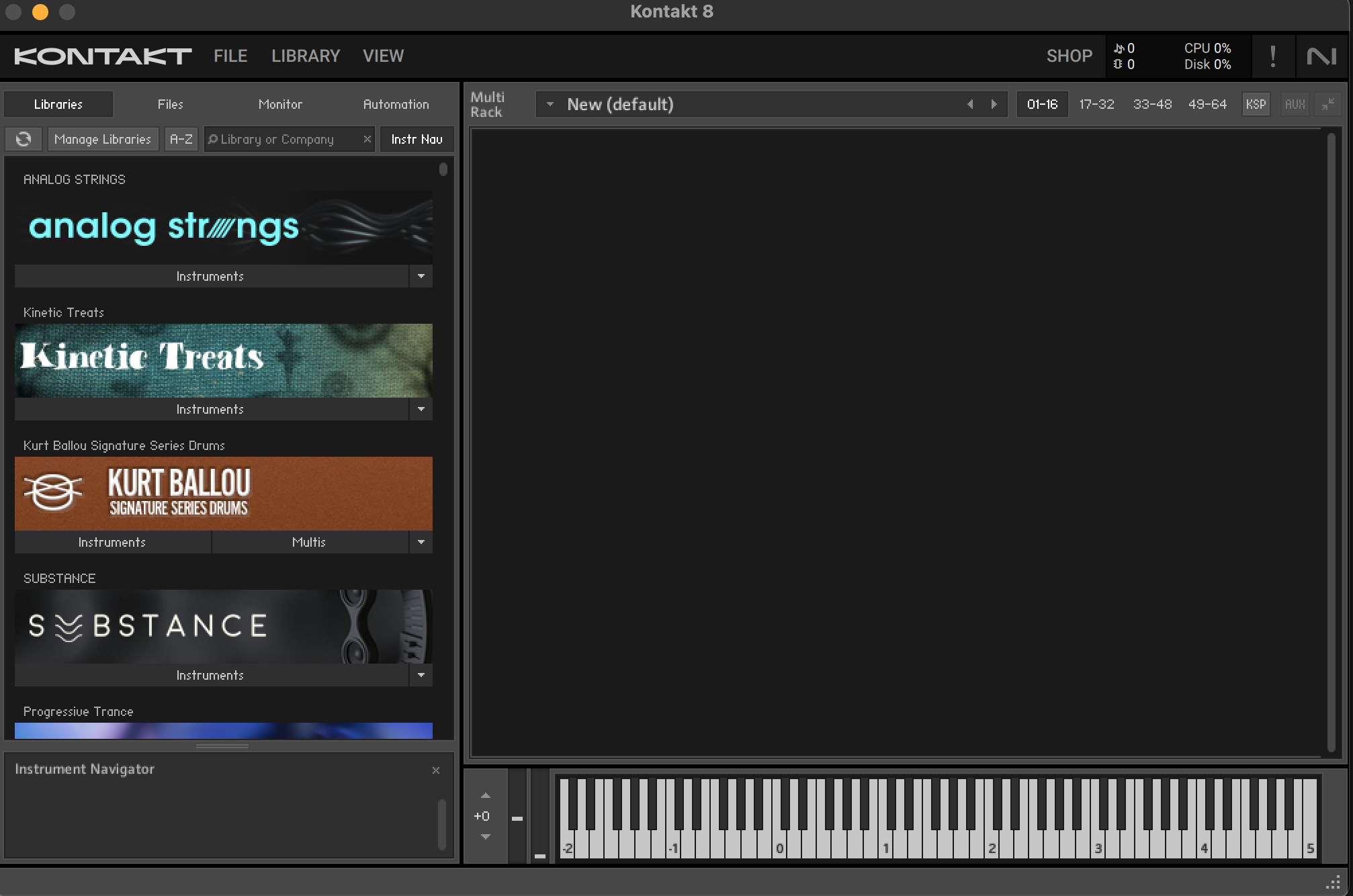Viewport: 1353px width, 896px height.
Task: Expand the Kurt Ballou options dropdown arrow
Action: tap(421, 542)
